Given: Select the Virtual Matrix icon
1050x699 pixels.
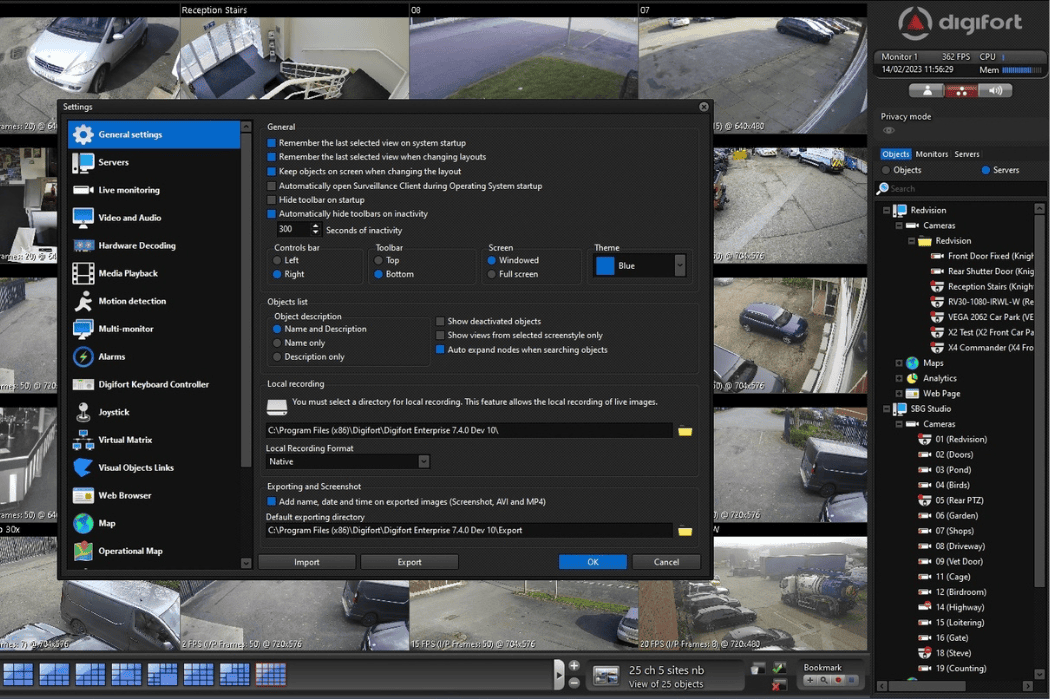Looking at the screenshot, I should tap(83, 440).
